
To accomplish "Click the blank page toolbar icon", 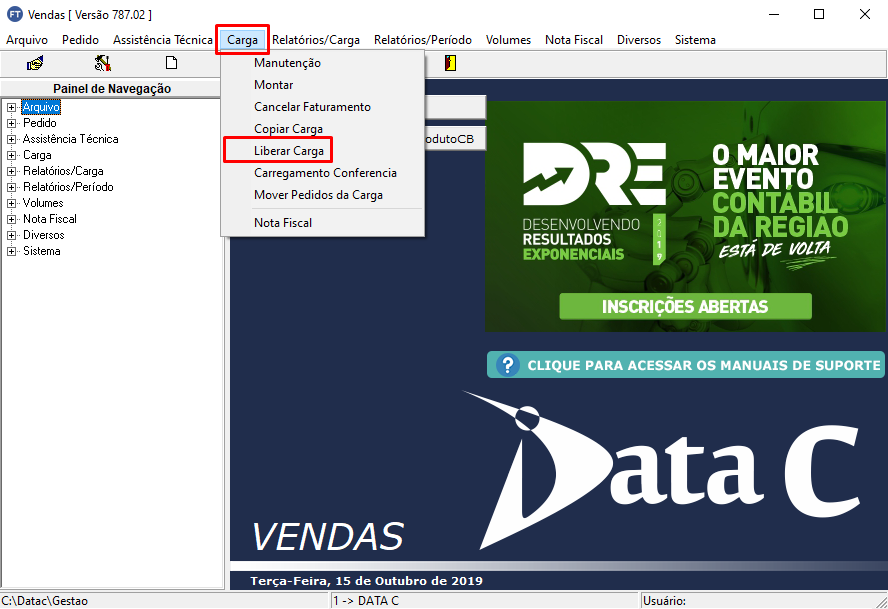I will coord(171,63).
